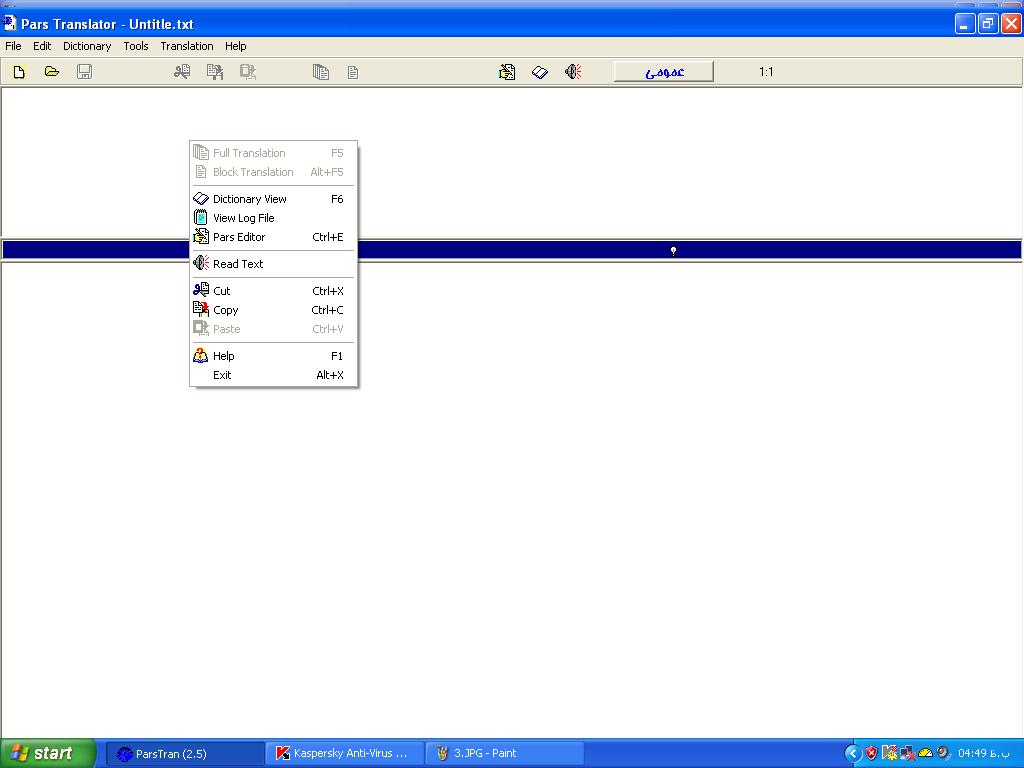Choose Cut in the context menu
This screenshot has width=1024, height=768.
coord(273,291)
